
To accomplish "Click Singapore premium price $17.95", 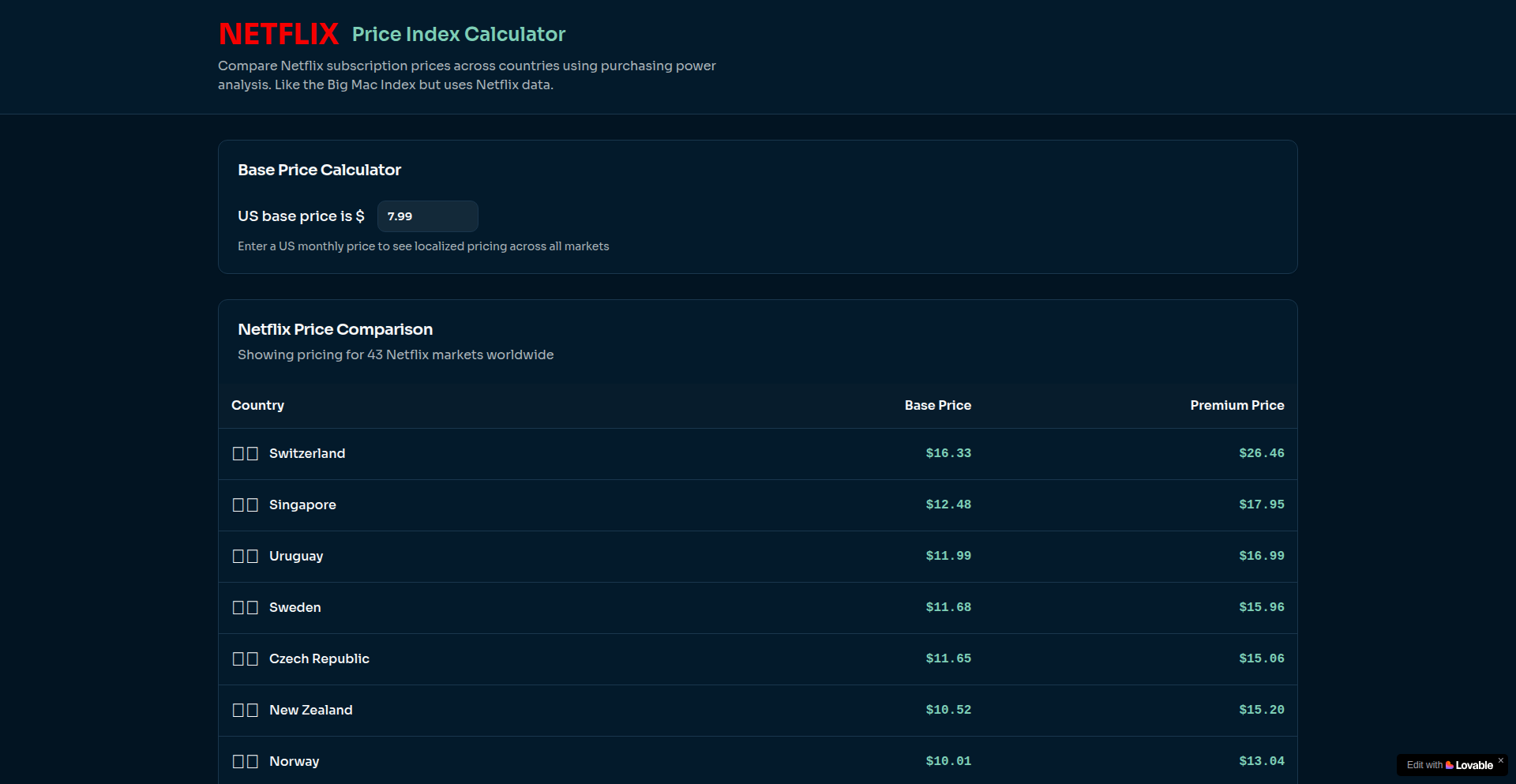I will pos(1262,505).
